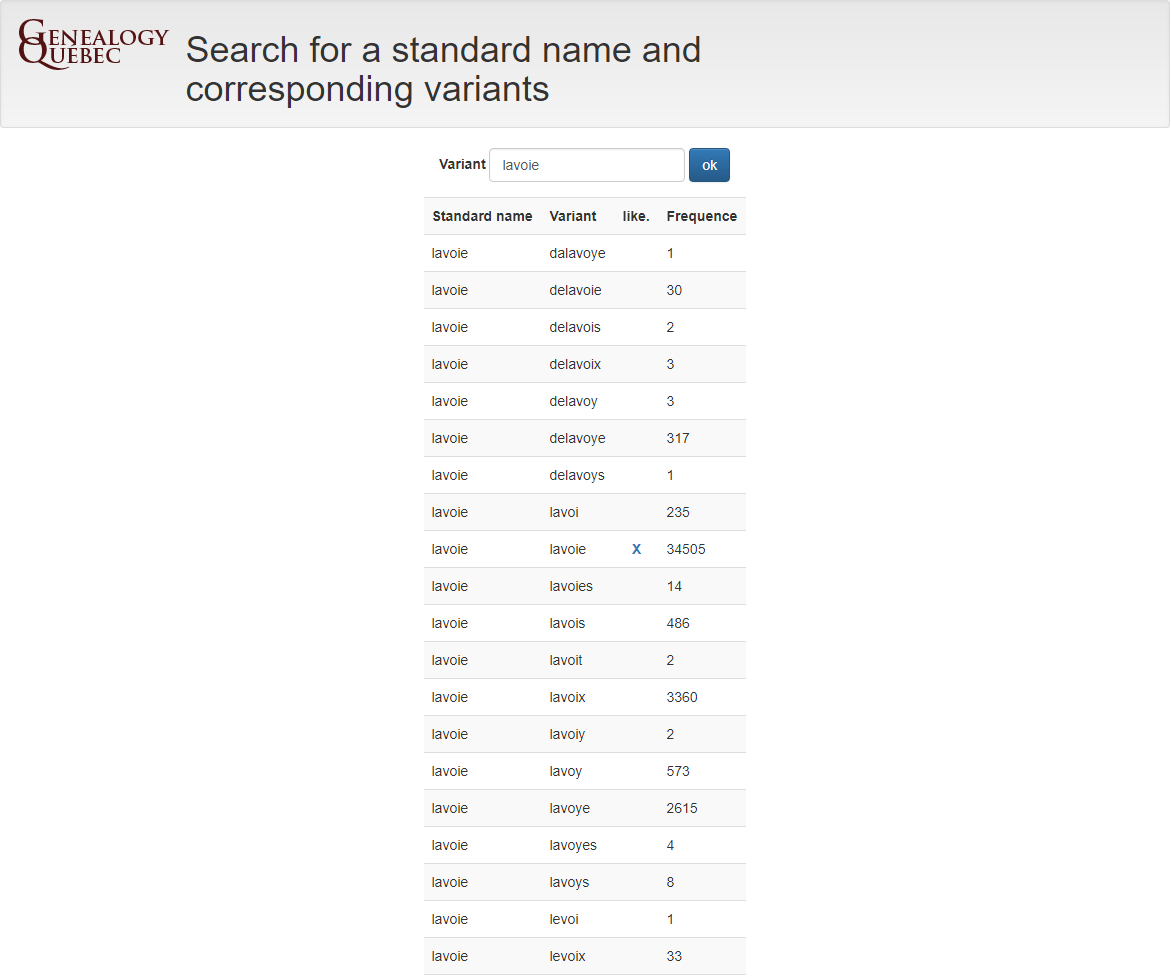Click the frequency value 573
1171x979 pixels.
point(678,771)
